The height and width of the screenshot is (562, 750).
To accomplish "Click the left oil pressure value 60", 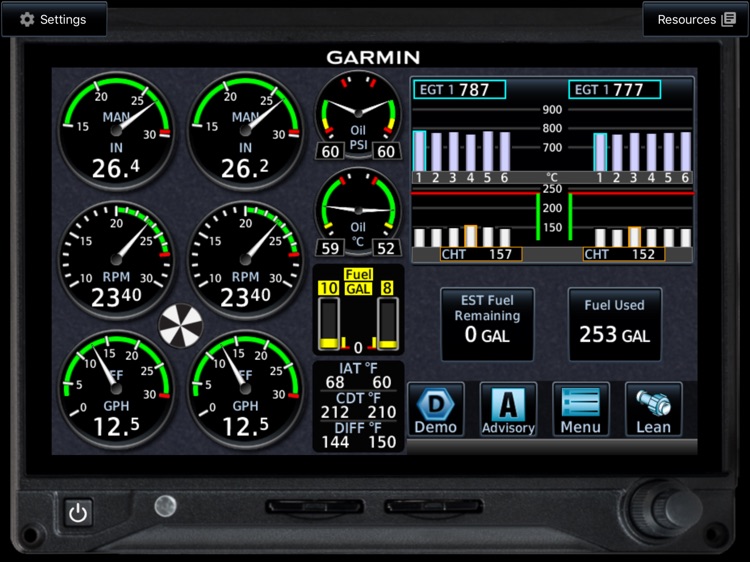I will pyautogui.click(x=330, y=152).
